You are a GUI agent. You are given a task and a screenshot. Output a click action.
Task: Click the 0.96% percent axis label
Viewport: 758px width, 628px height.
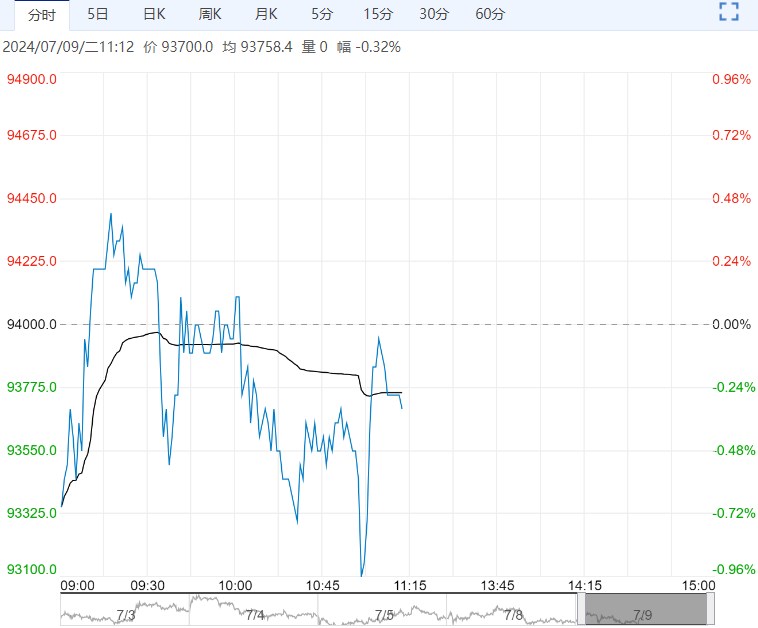tap(731, 79)
